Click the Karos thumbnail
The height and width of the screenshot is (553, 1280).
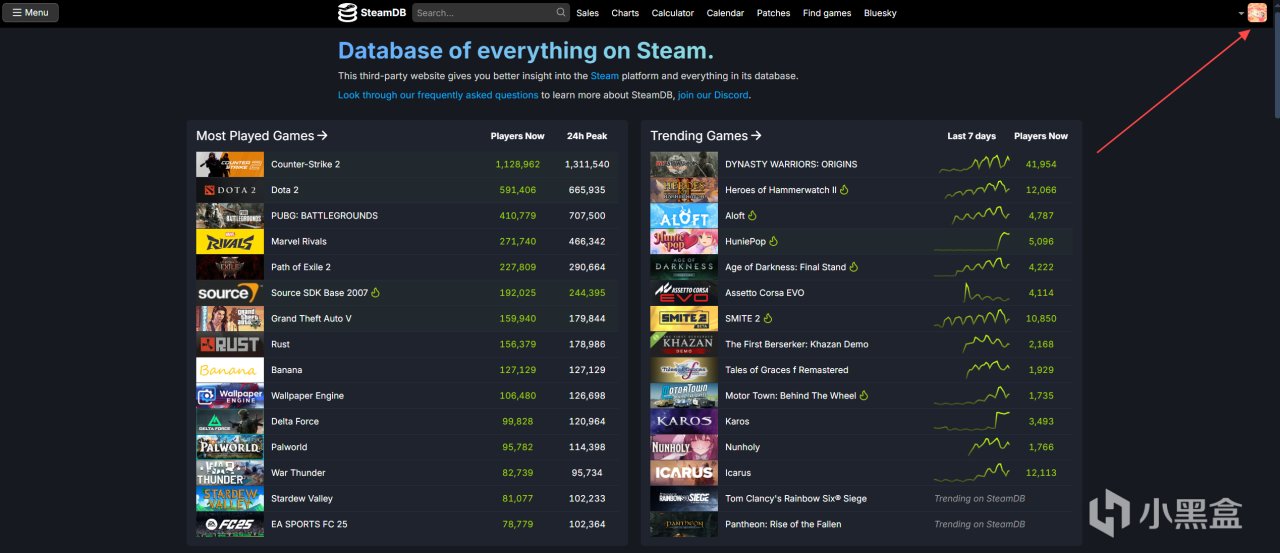coord(684,422)
